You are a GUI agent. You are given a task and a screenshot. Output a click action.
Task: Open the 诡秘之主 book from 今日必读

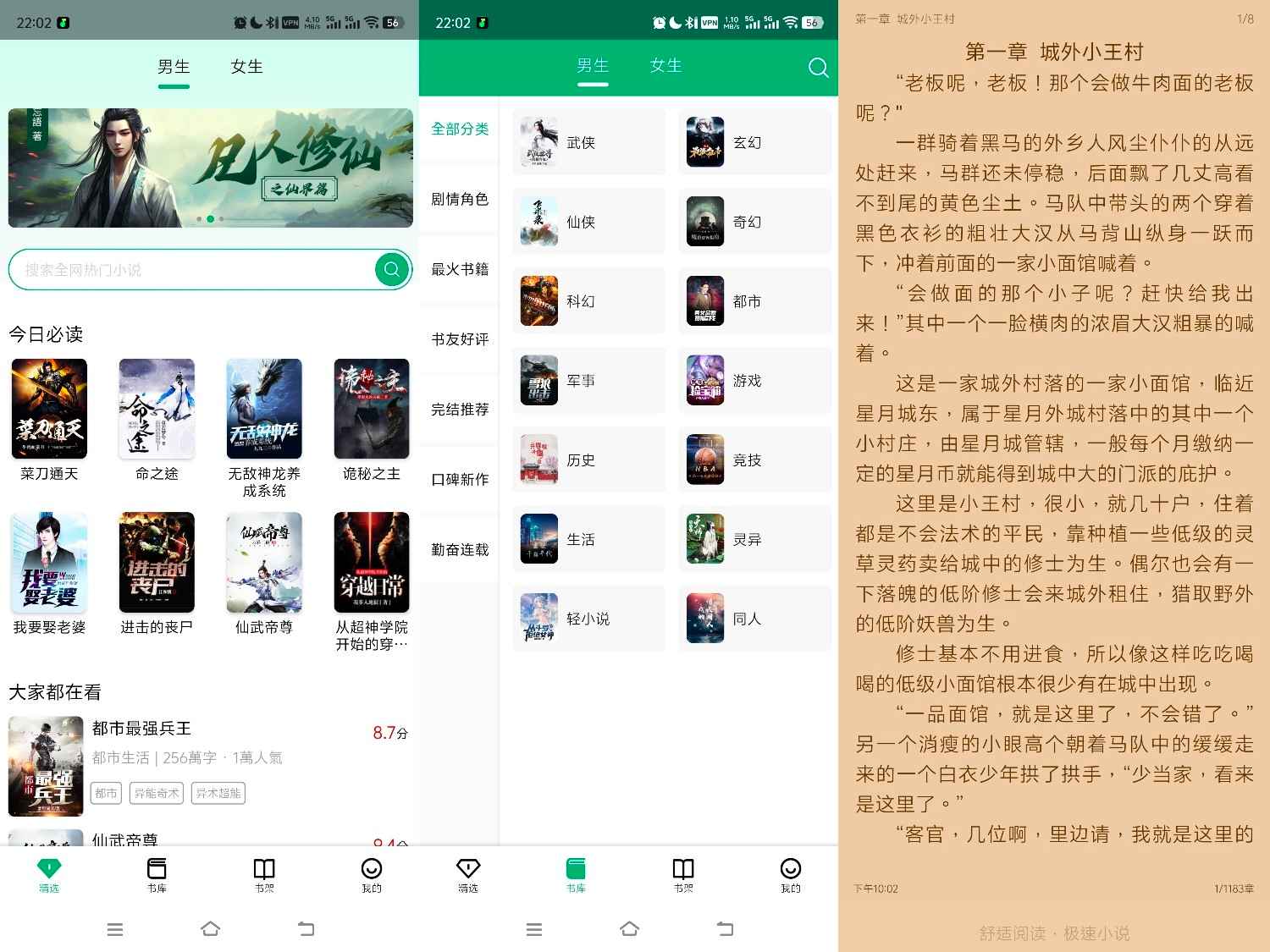[371, 410]
